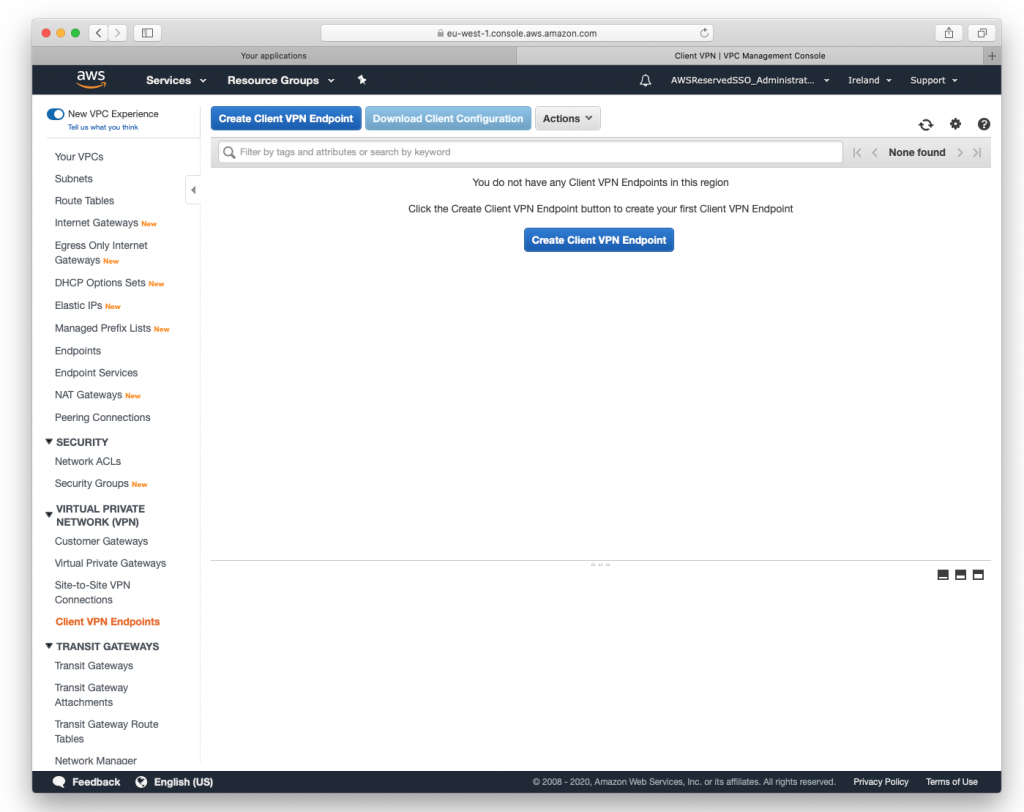Open Subnets in sidebar
Image resolution: width=1024 pixels, height=812 pixels.
(x=74, y=179)
